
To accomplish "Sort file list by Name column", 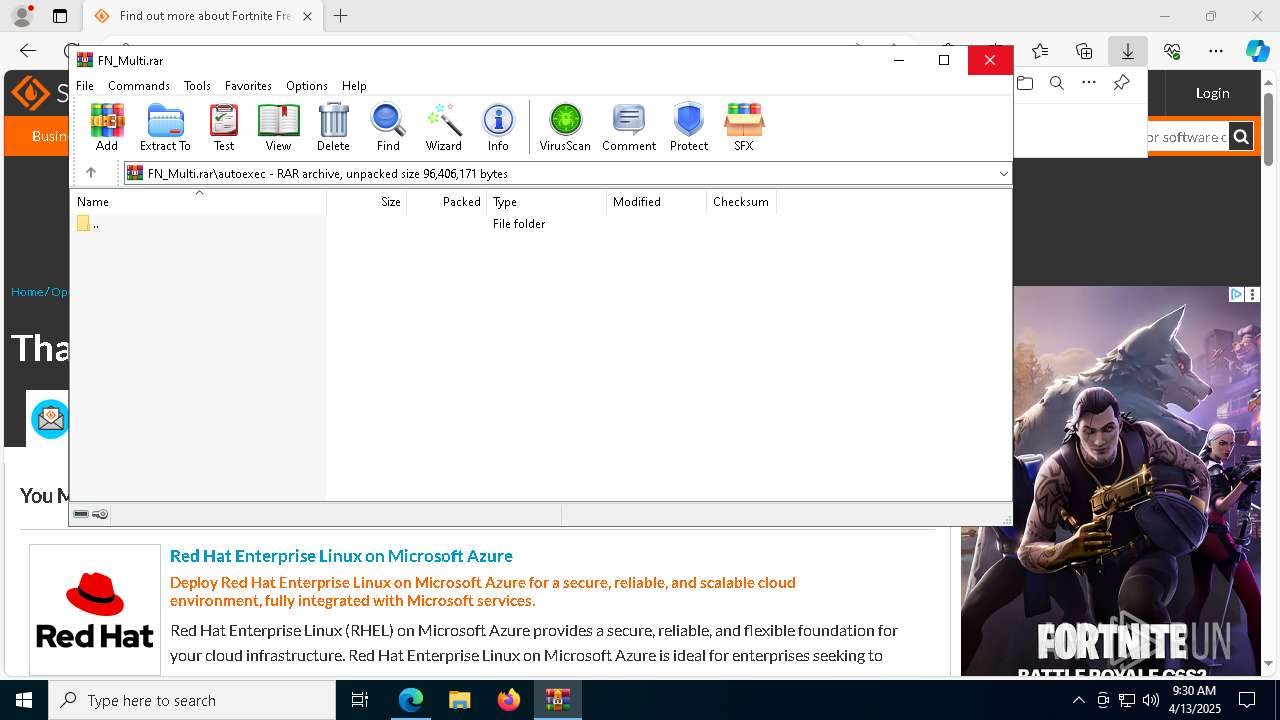I will [198, 202].
